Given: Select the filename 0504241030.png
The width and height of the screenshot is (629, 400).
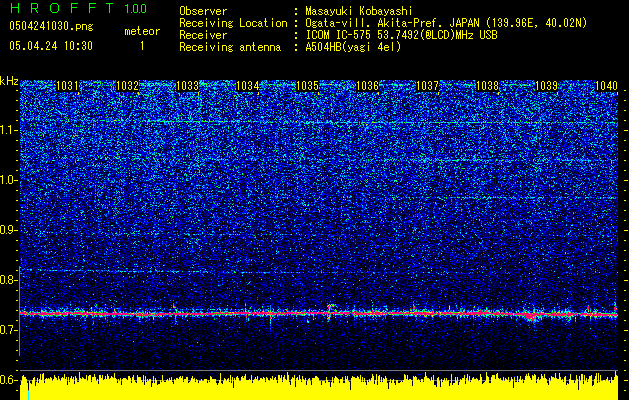Looking at the screenshot, I should (51, 26).
